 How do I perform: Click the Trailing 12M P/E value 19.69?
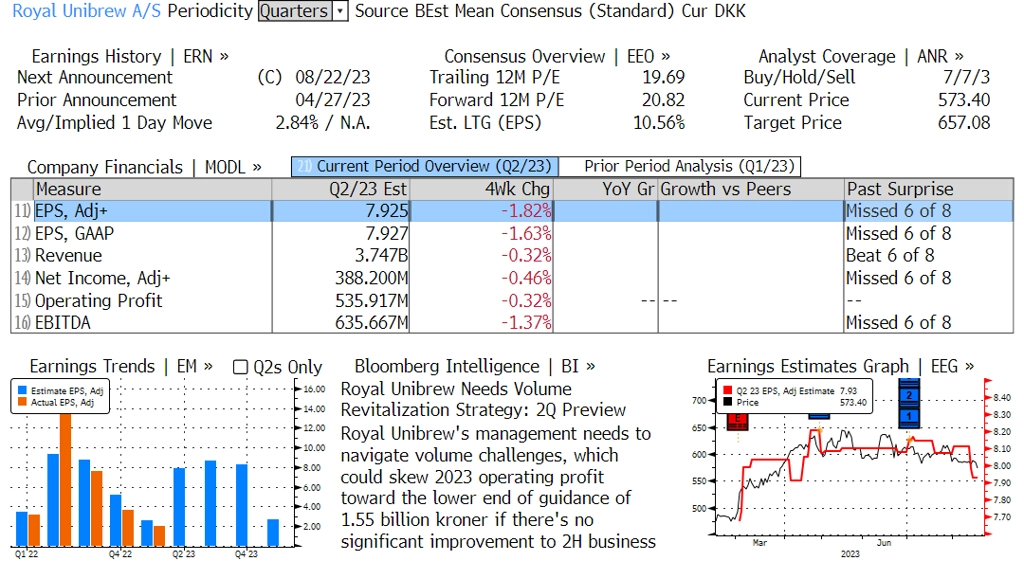(664, 77)
